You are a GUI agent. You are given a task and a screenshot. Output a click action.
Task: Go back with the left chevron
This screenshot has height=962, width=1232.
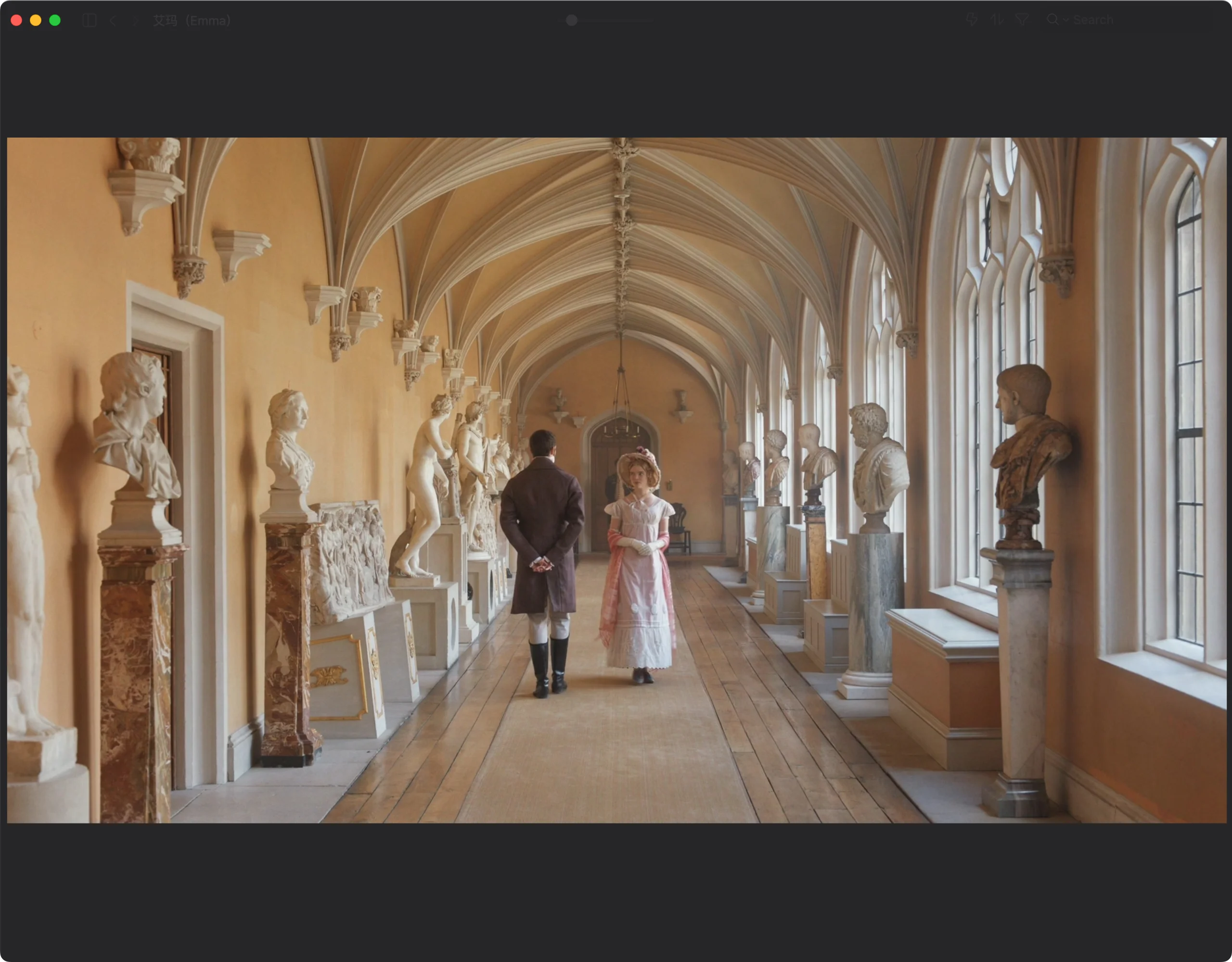coord(113,21)
